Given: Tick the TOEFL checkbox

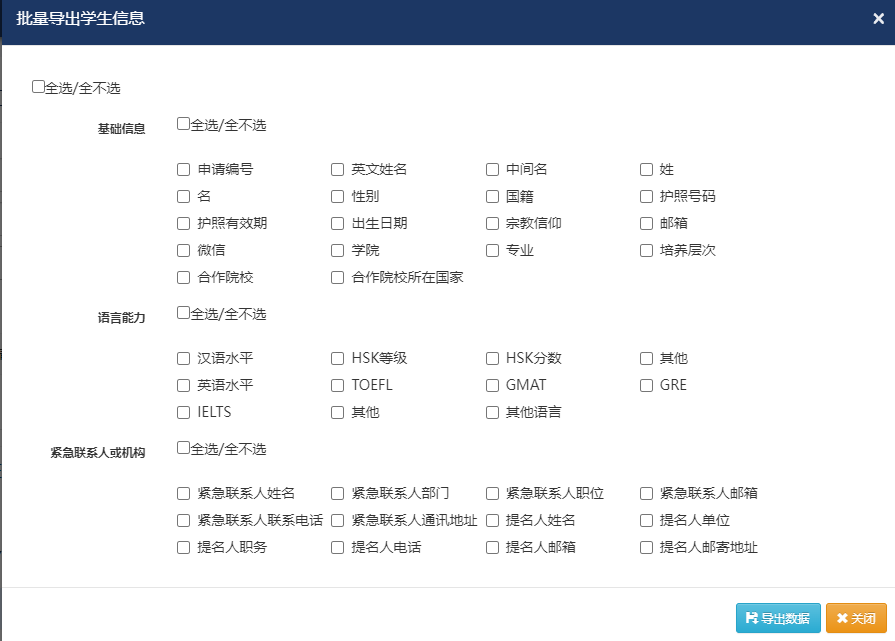Looking at the screenshot, I should 338,386.
